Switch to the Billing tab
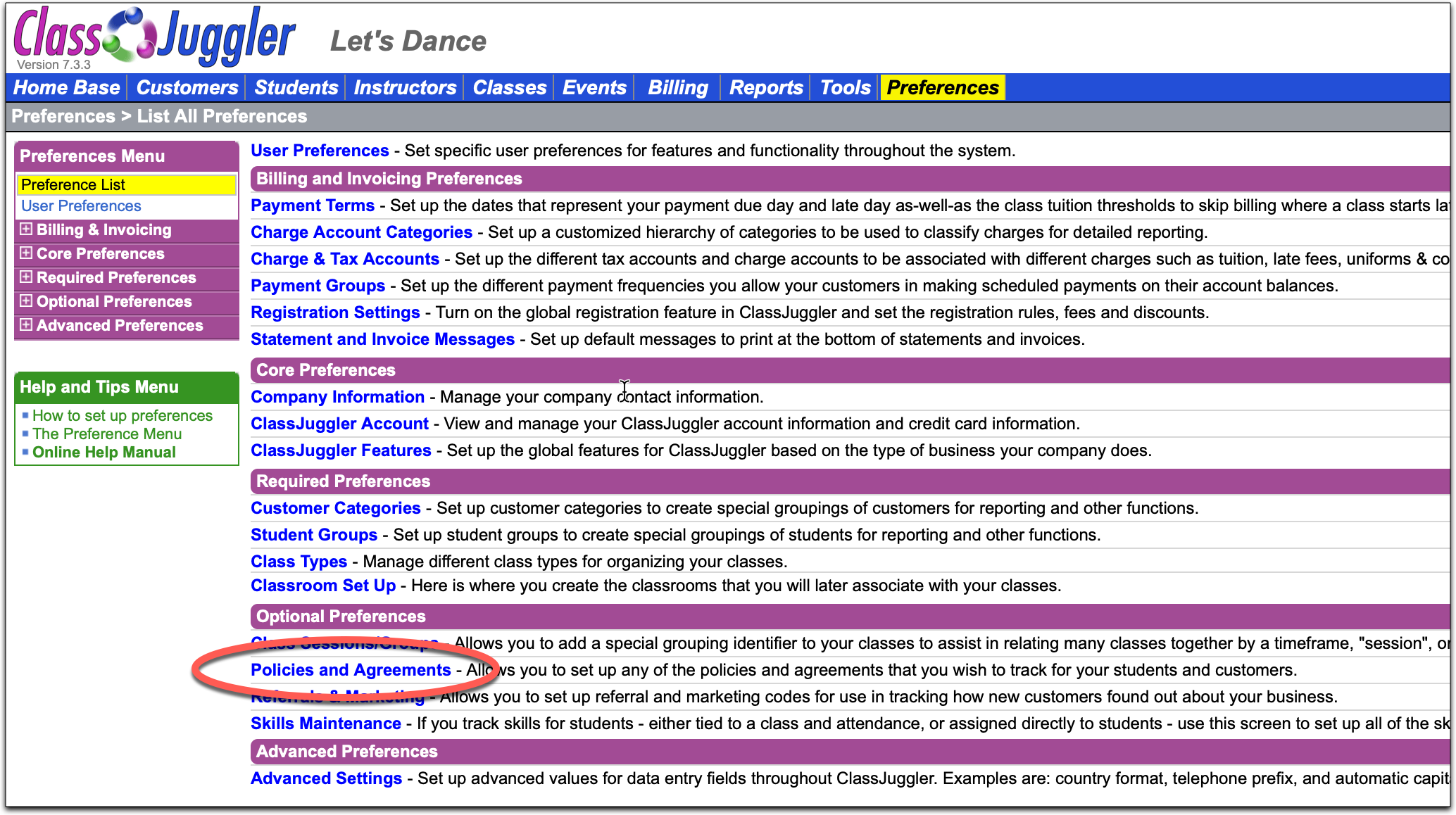1456x815 pixels. click(677, 88)
